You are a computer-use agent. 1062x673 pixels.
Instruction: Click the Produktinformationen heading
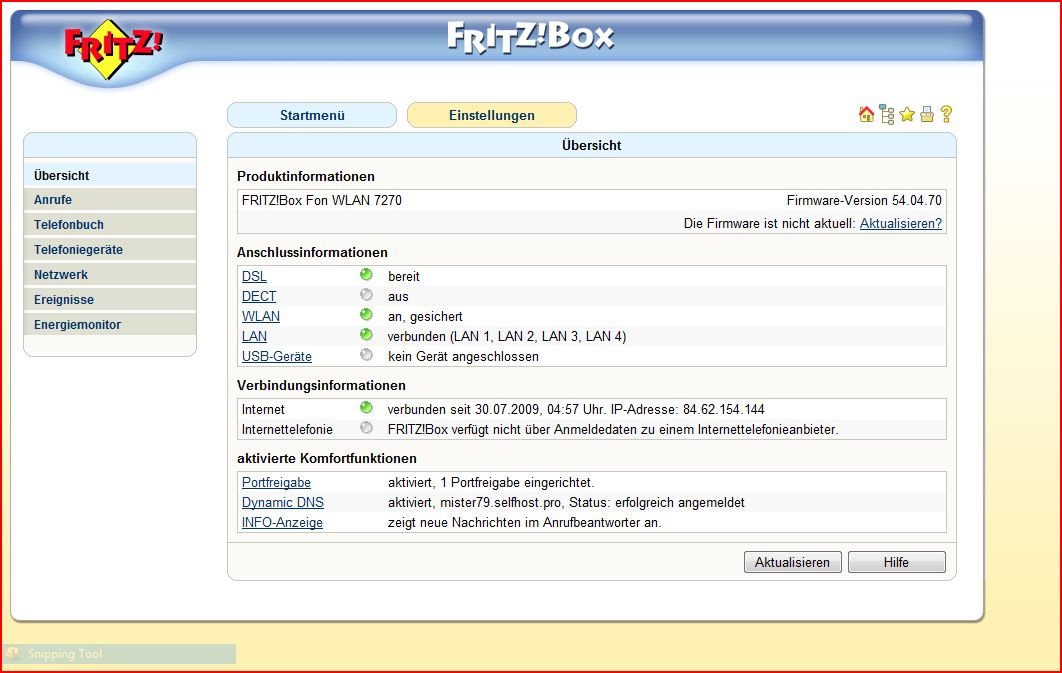(x=305, y=176)
